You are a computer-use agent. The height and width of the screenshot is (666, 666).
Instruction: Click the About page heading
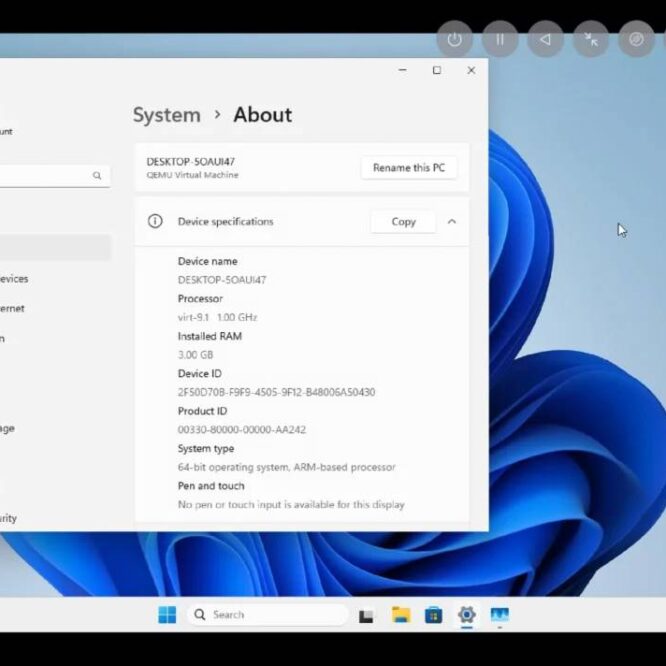(x=262, y=115)
